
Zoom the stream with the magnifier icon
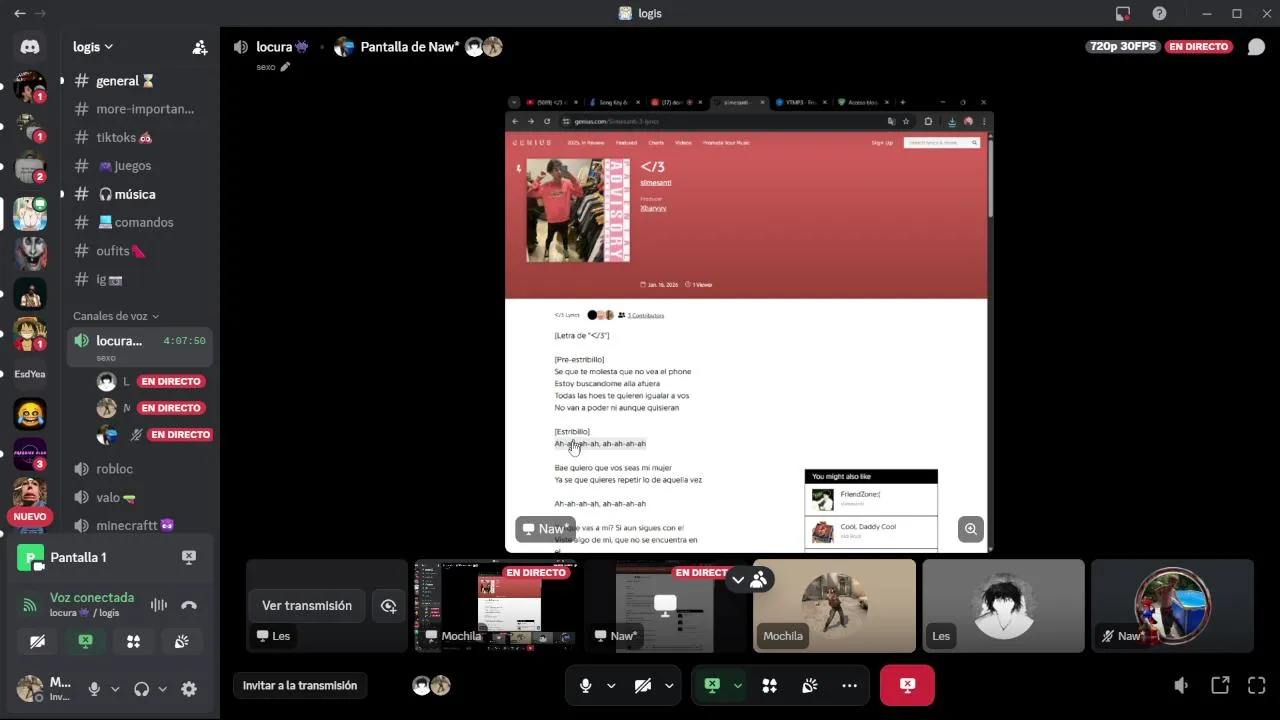(x=970, y=529)
